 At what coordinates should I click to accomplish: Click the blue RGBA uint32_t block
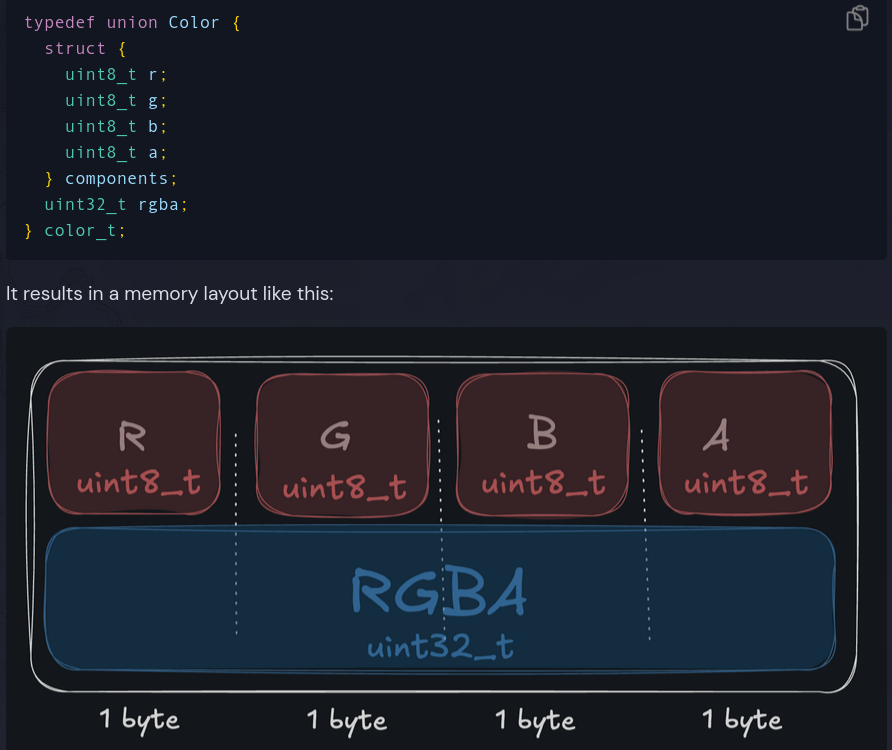tap(440, 600)
